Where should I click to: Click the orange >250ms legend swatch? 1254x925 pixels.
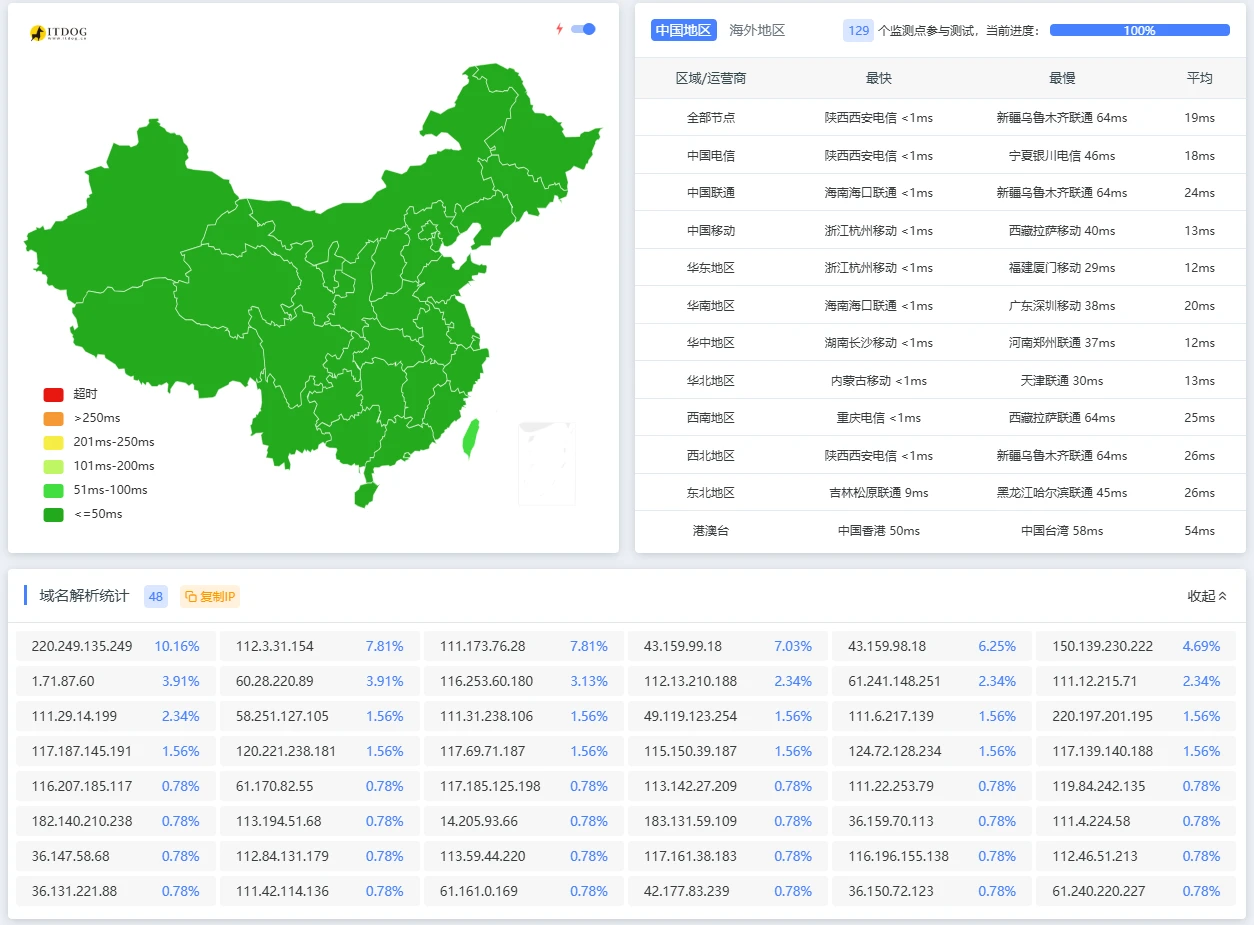(53, 419)
